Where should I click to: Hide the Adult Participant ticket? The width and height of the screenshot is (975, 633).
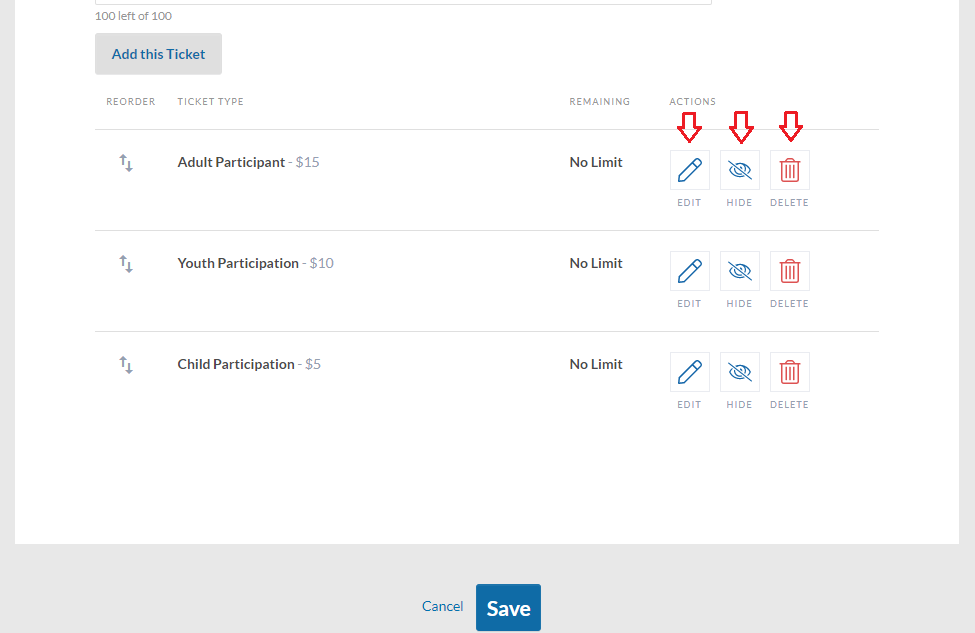click(x=740, y=170)
